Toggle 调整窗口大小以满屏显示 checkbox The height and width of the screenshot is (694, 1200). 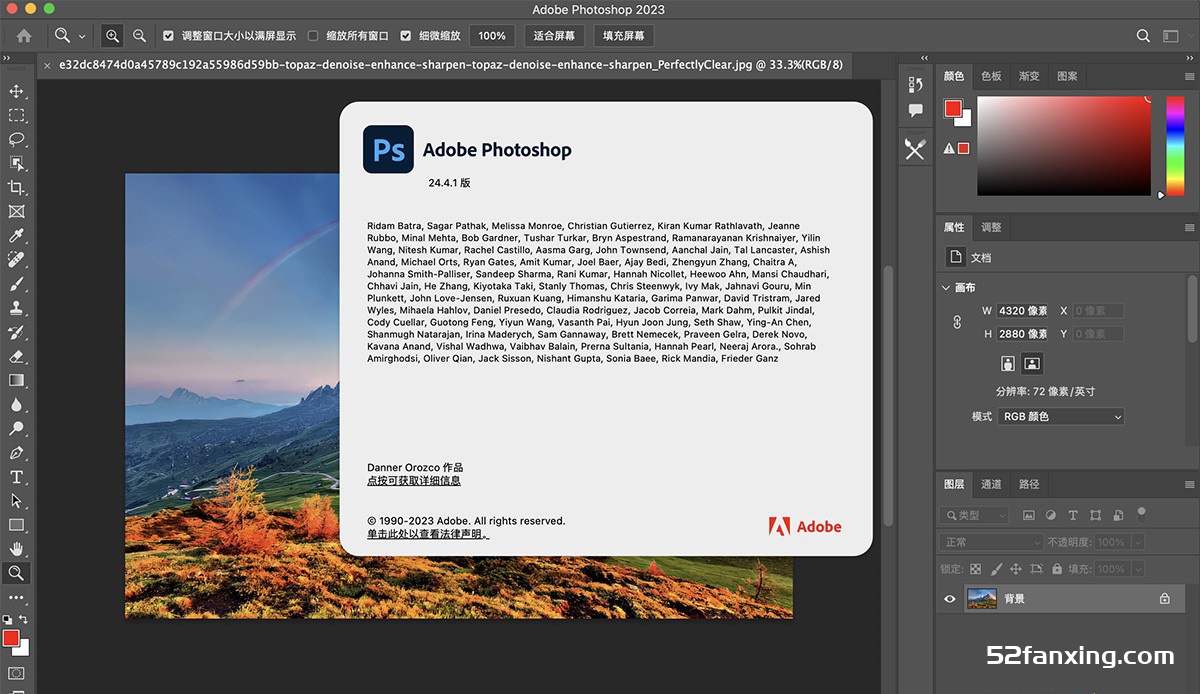point(168,35)
